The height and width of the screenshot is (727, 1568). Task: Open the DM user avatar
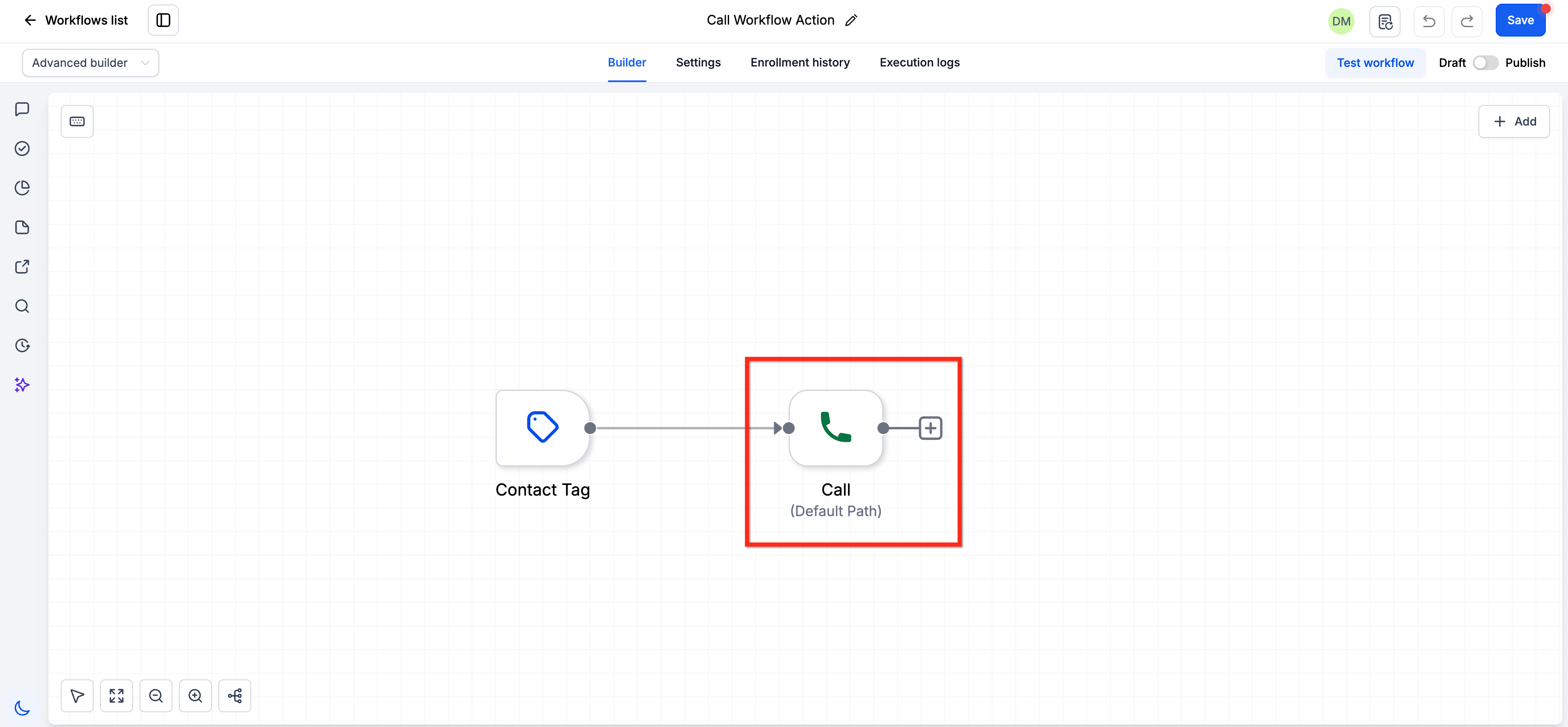(1341, 21)
